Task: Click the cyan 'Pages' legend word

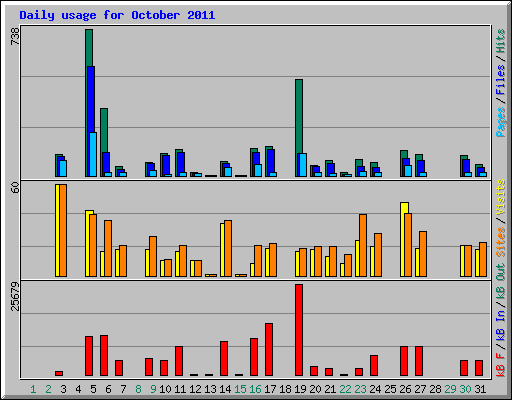Action: [500, 122]
